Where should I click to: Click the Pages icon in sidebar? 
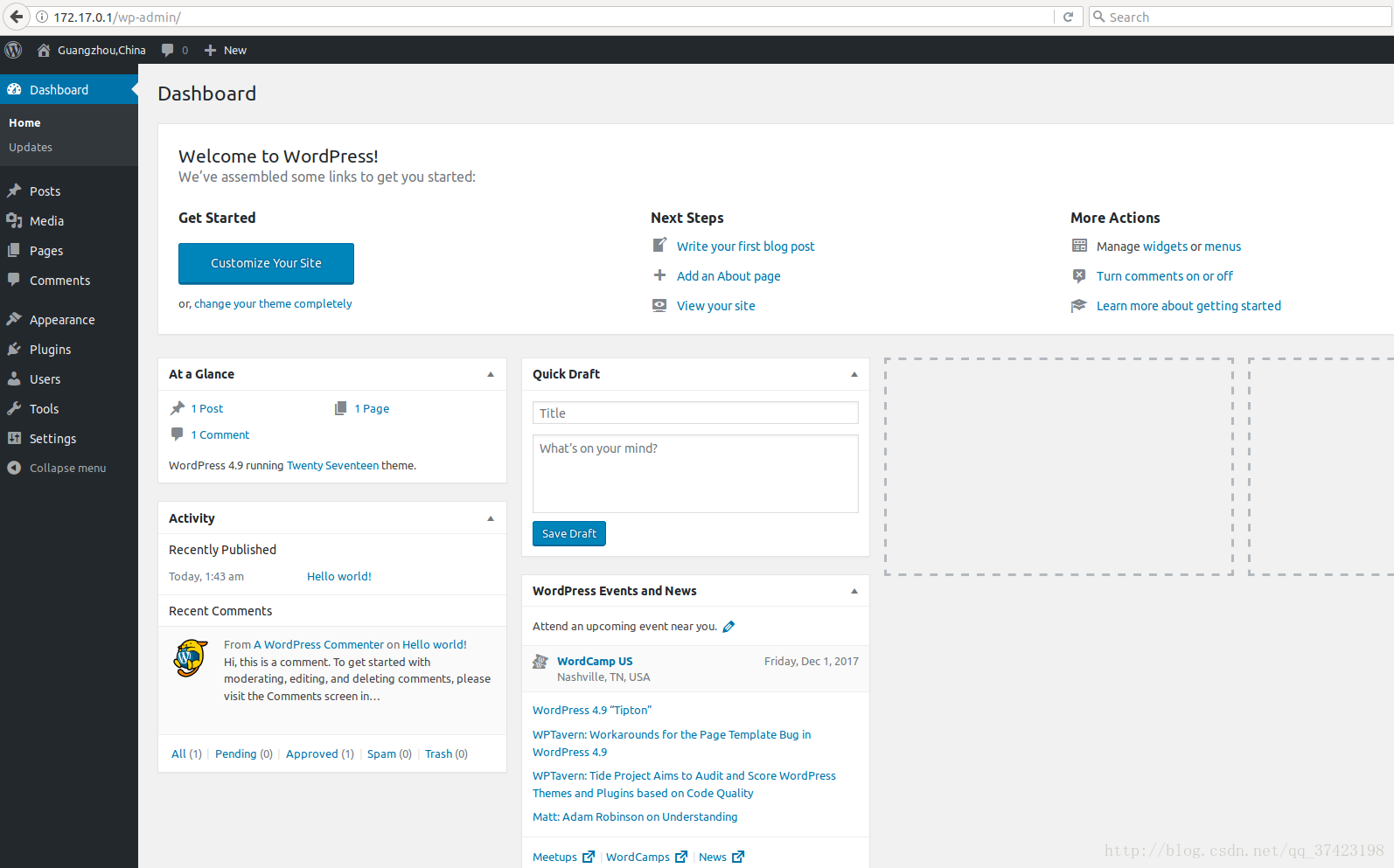pos(14,250)
